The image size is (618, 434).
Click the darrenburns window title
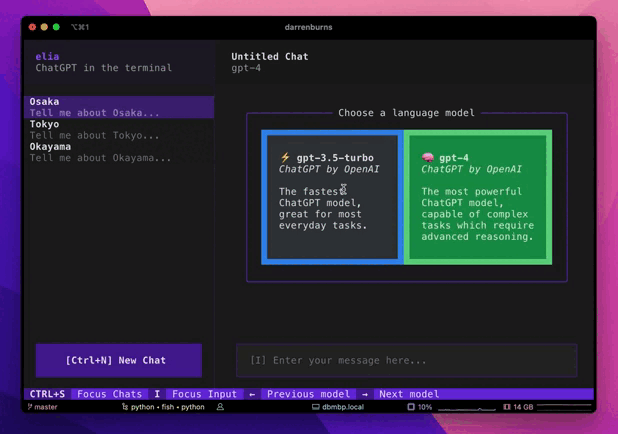coord(309,27)
